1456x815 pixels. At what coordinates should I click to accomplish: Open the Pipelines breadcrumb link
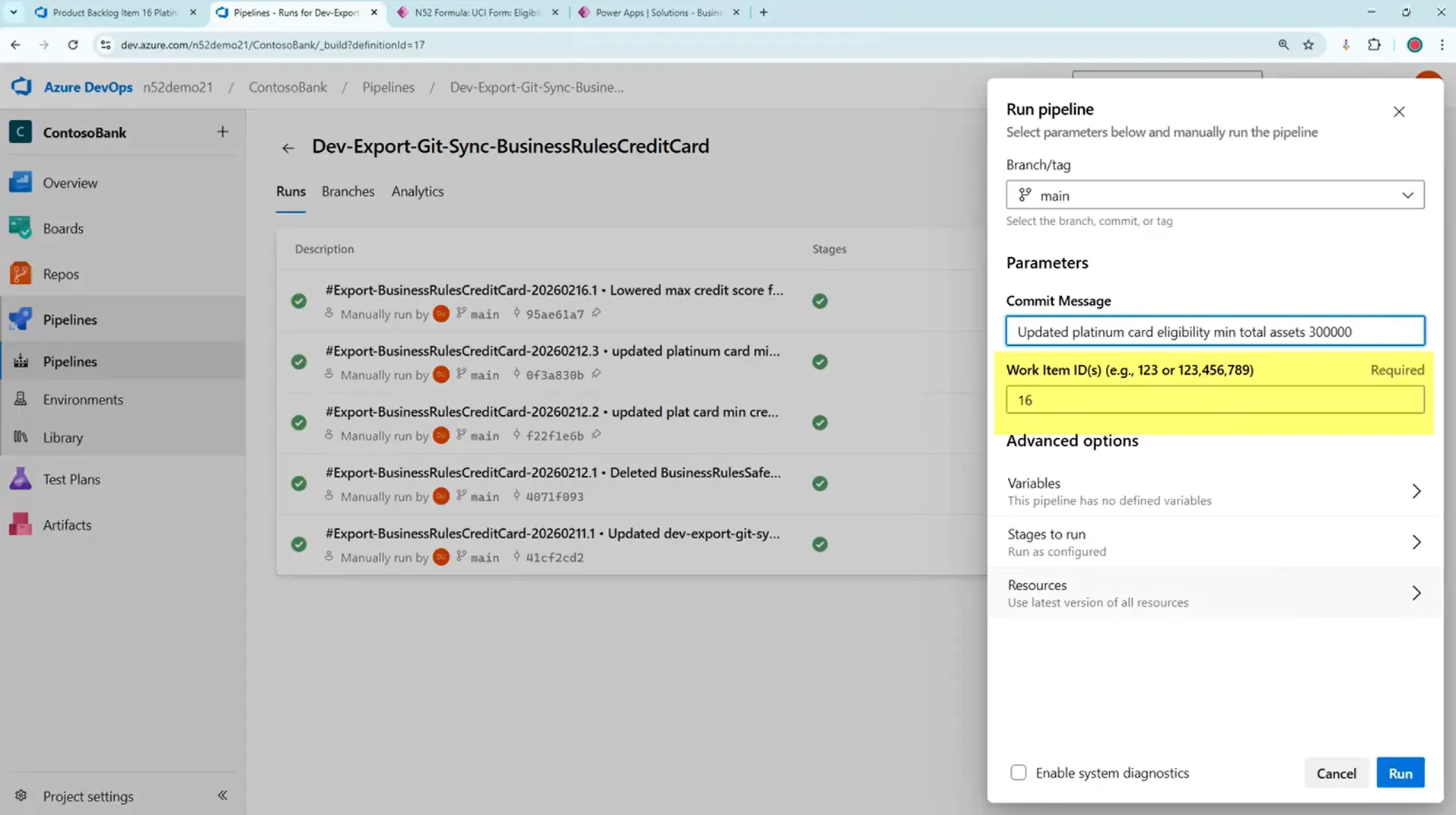pos(388,87)
